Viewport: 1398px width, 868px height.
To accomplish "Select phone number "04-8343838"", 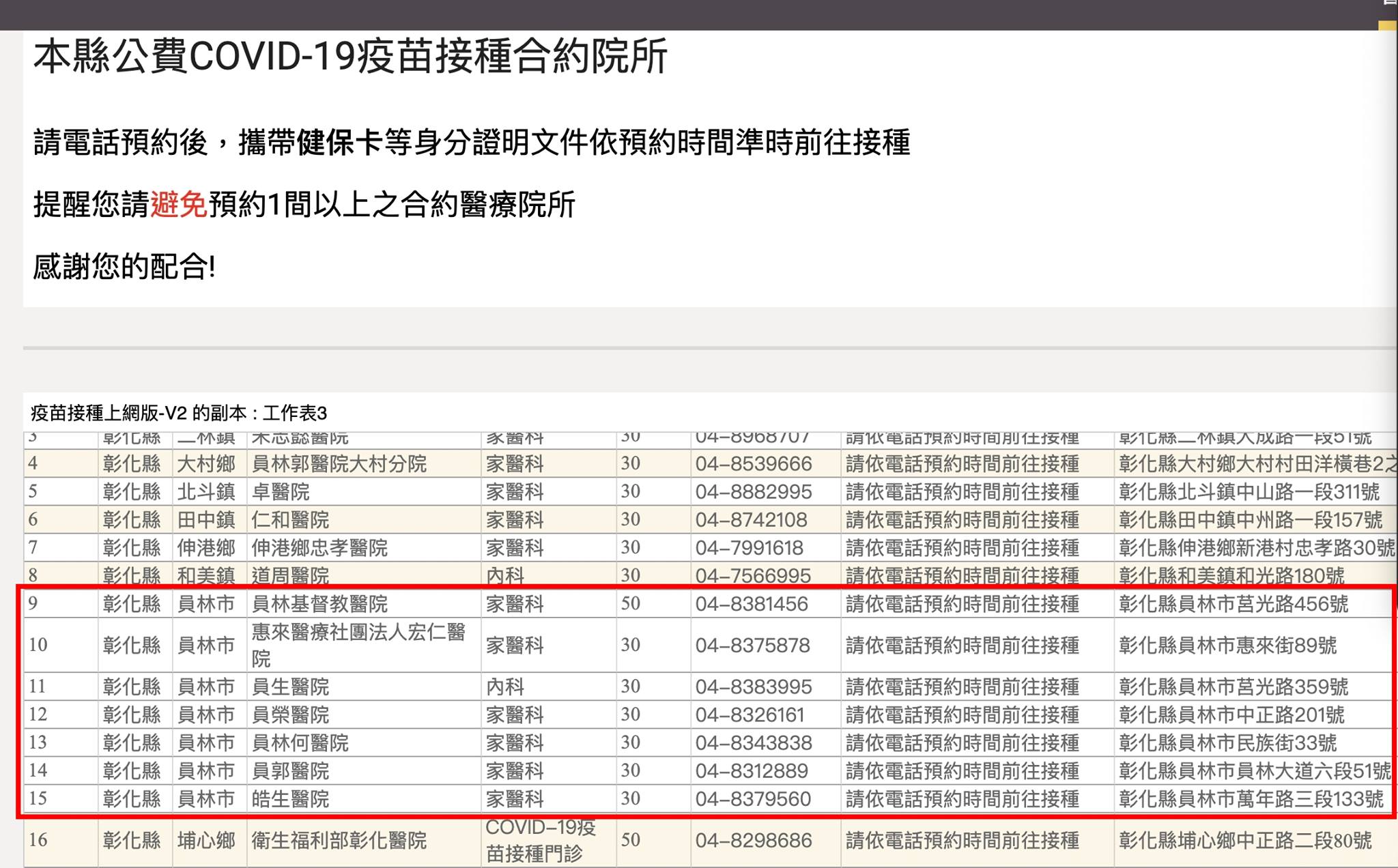I will click(x=754, y=742).
